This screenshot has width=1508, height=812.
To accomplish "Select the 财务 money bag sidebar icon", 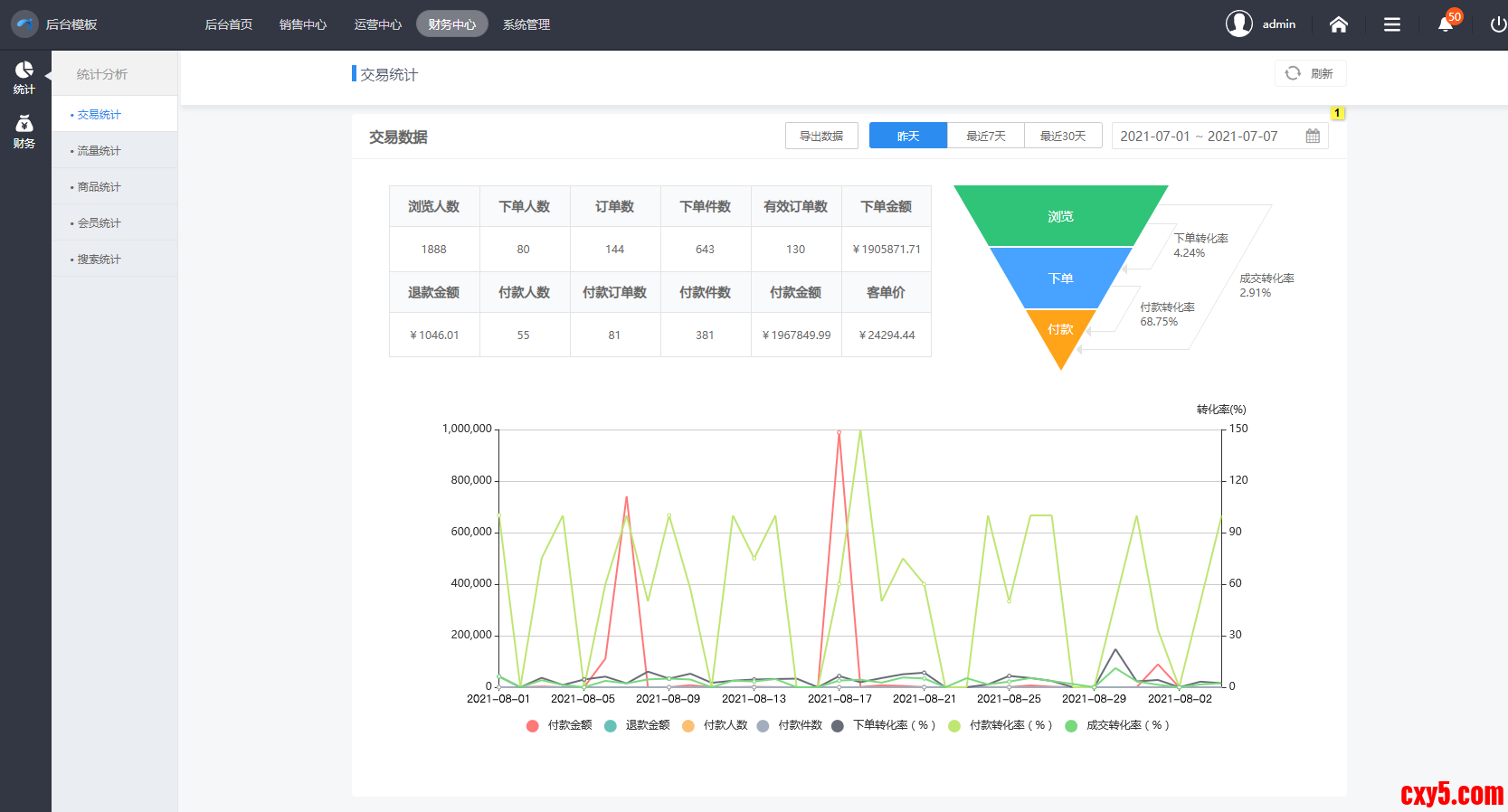I will click(24, 131).
